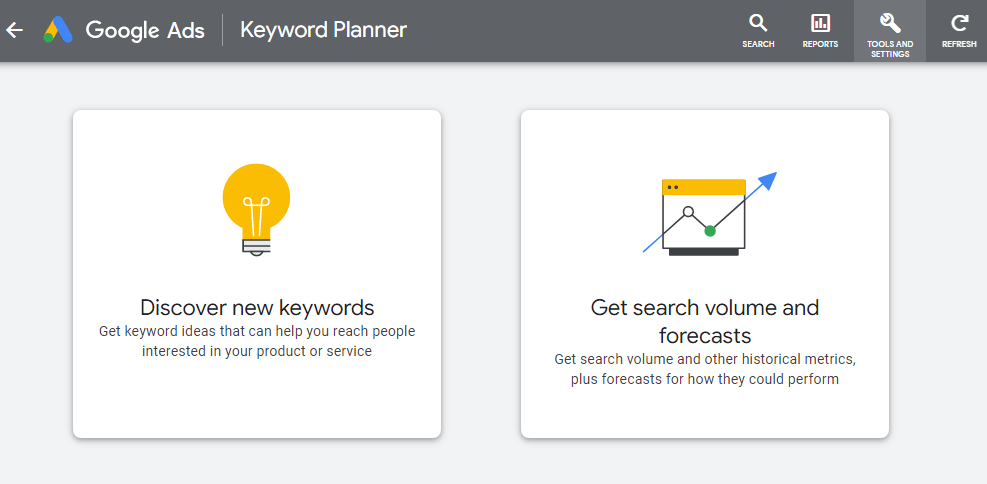987x484 pixels.
Task: Click the TOOLS AND SETTINGS label
Action: coord(890,49)
